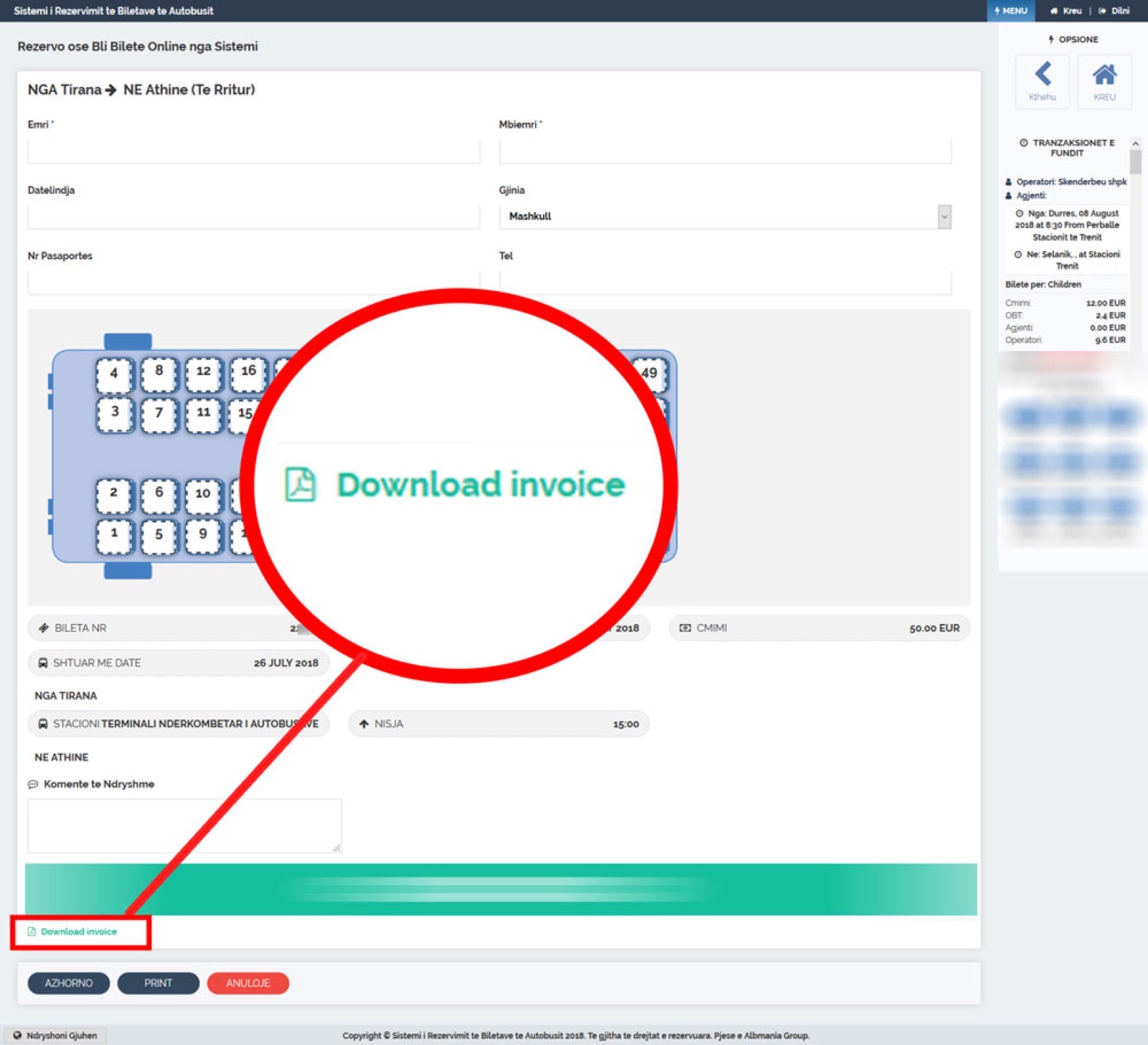Screen dimensions: 1148x1045
Task: Select seat number 9
Action: pyautogui.click(x=203, y=536)
